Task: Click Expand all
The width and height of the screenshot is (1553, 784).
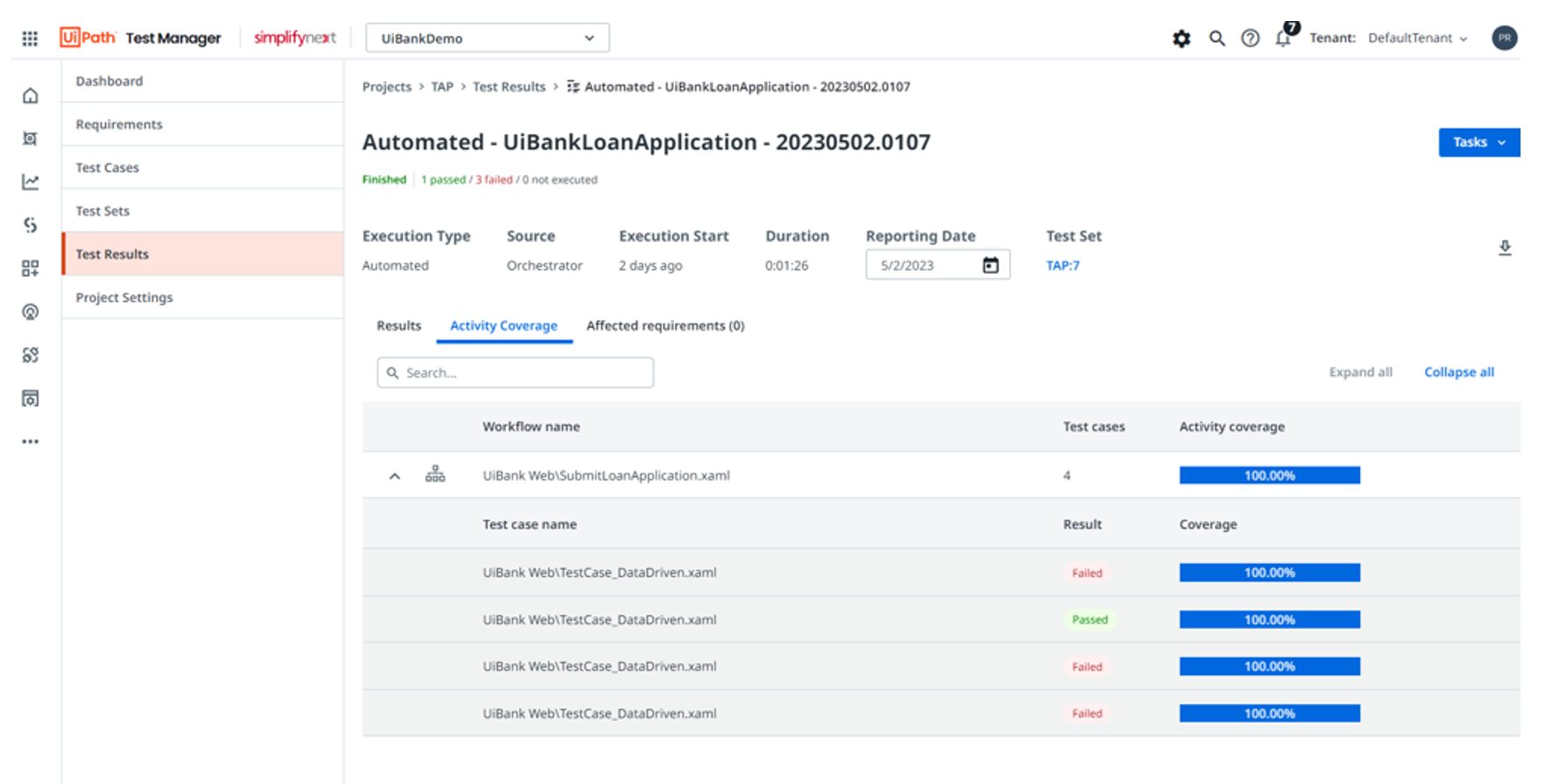Action: pyautogui.click(x=1361, y=372)
